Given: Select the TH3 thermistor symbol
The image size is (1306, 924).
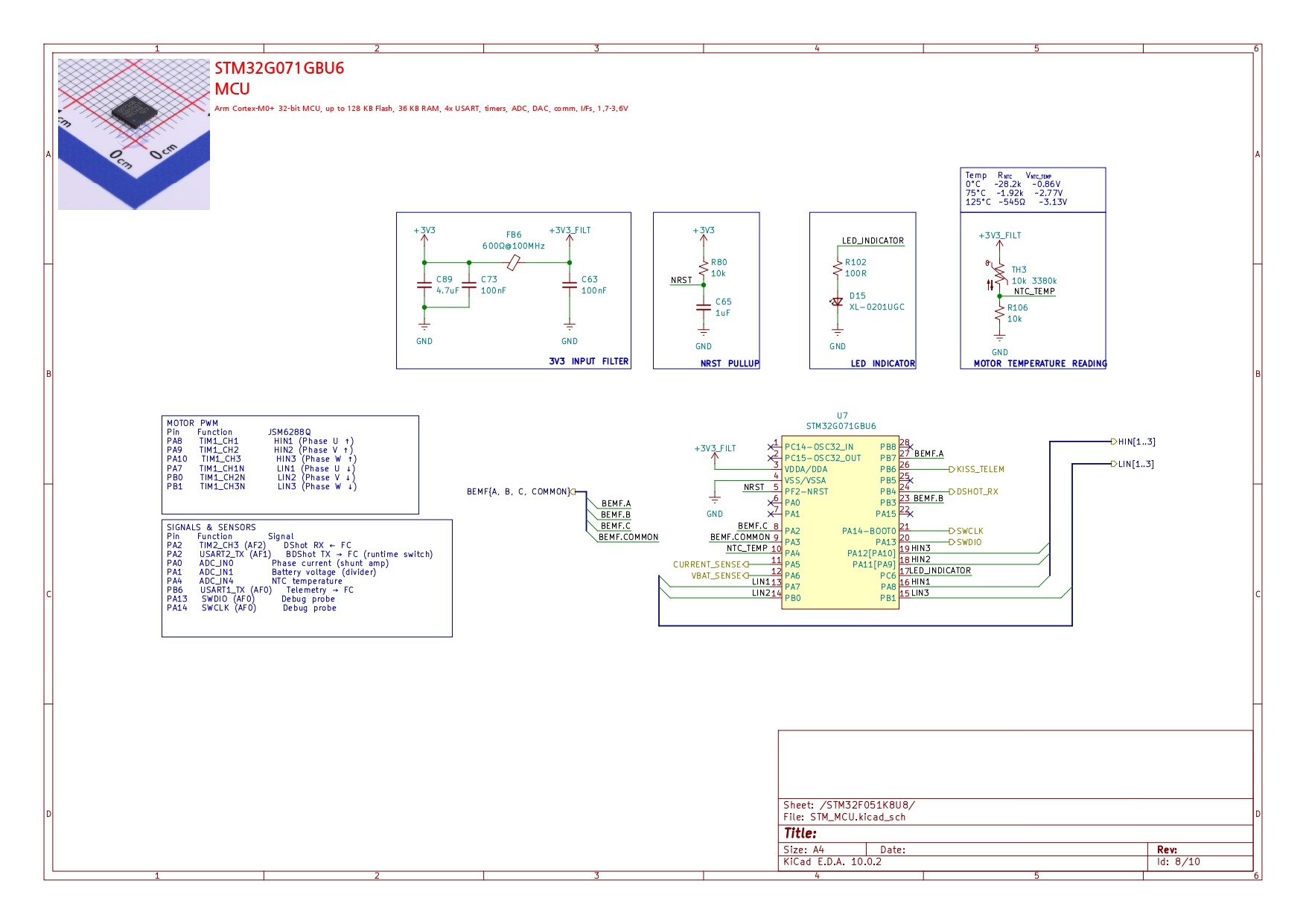Looking at the screenshot, I should point(998,274).
